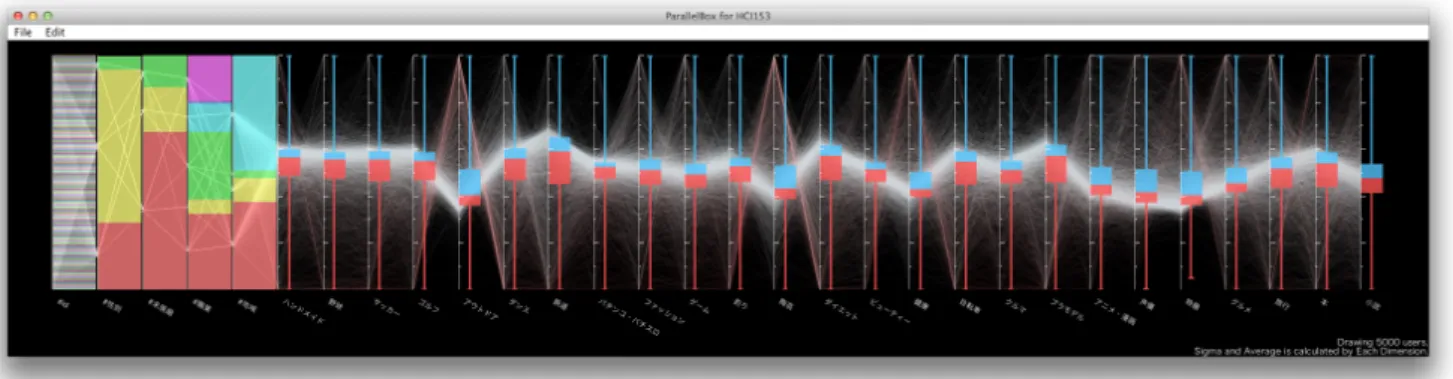
Task: Select the red segment in third category column
Action: [164, 210]
